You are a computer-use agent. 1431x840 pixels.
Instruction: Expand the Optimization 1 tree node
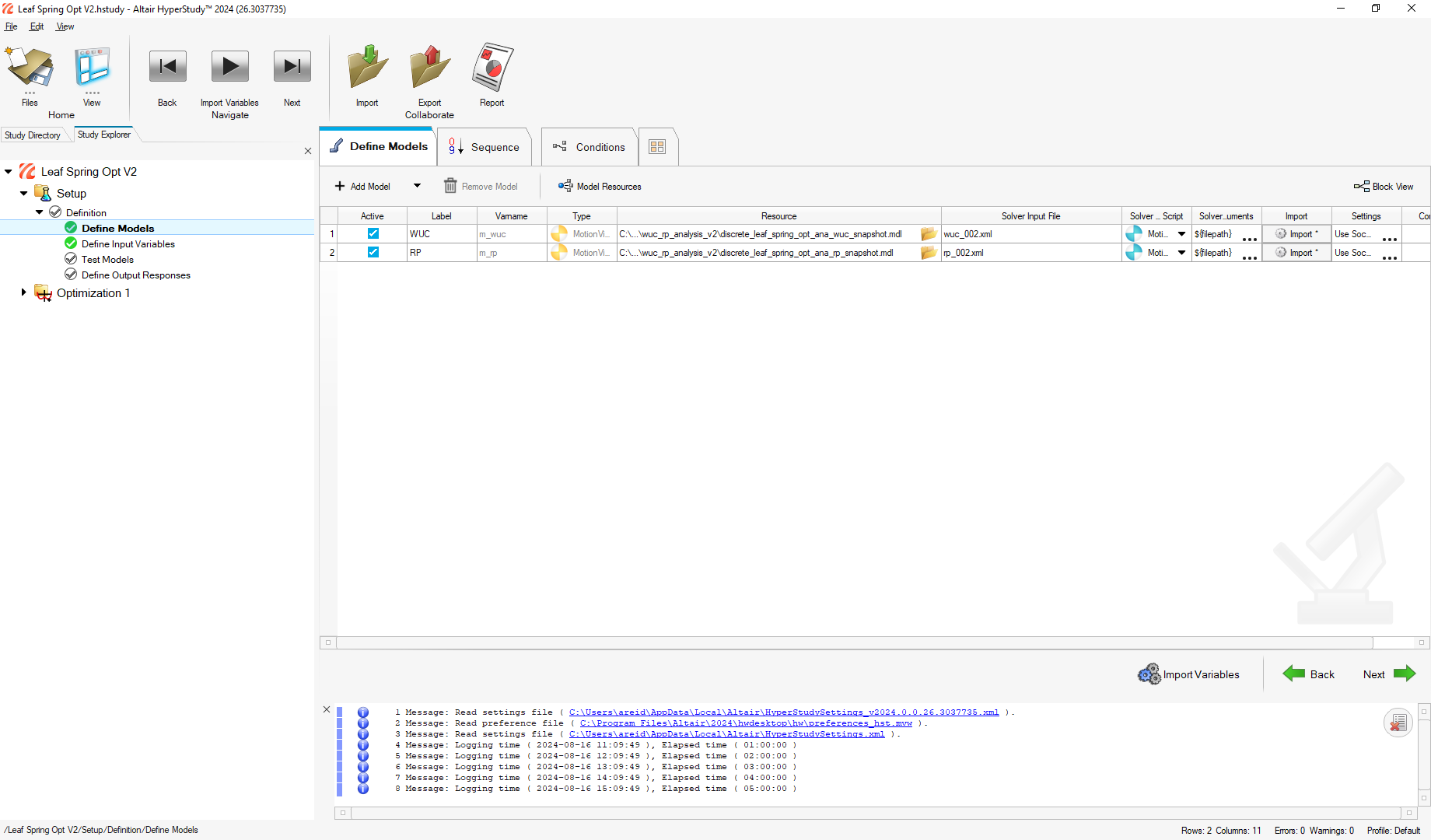24,292
